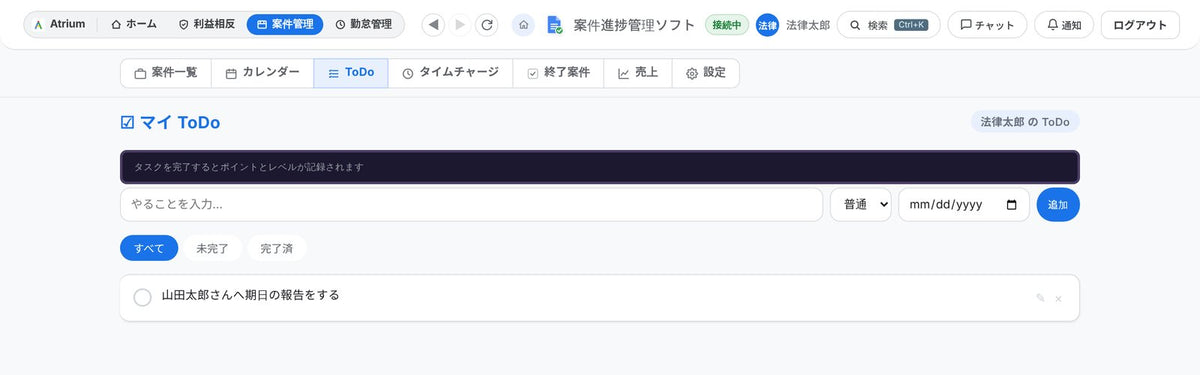The width and height of the screenshot is (1200, 375).
Task: Click the round home icon button
Action: pos(523,25)
